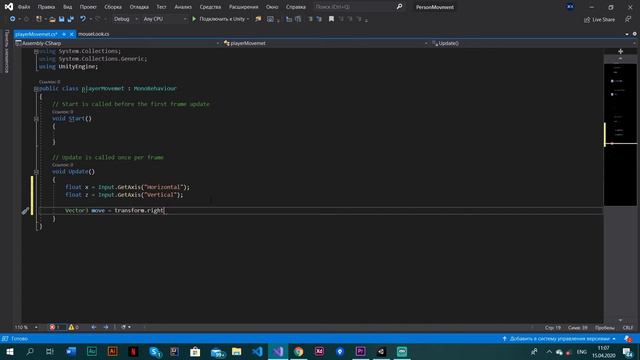Click the save file icon
This screenshot has height=360, width=640.
tap(61, 19)
